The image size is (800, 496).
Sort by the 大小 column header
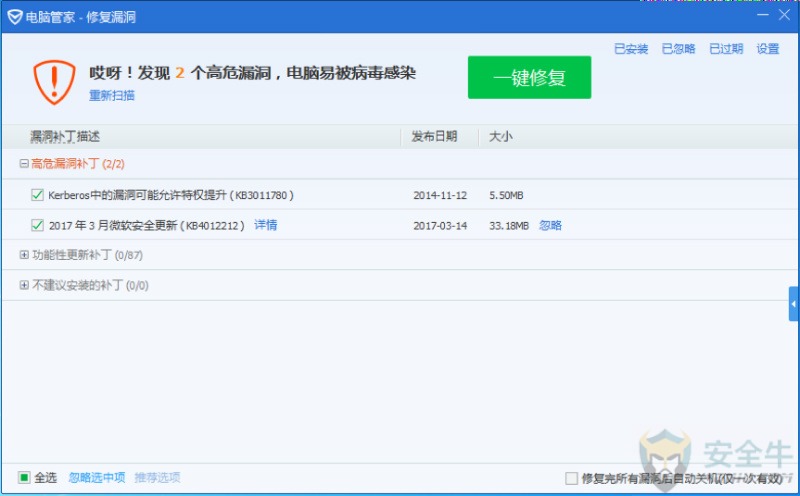[x=501, y=136]
